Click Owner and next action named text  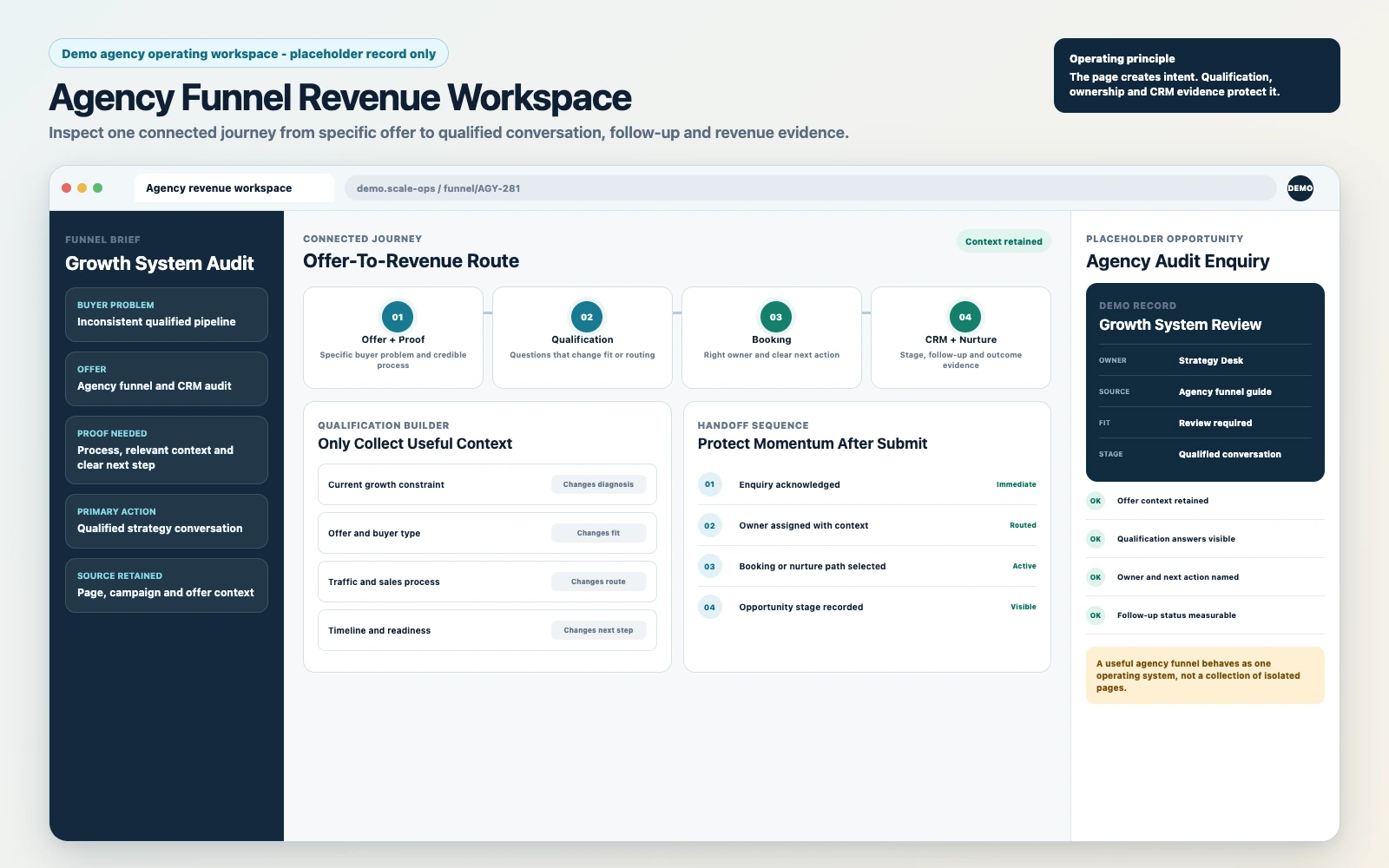point(1178,577)
